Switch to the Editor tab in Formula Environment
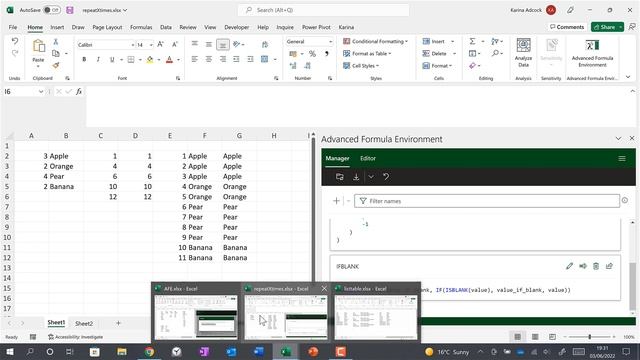 368,158
